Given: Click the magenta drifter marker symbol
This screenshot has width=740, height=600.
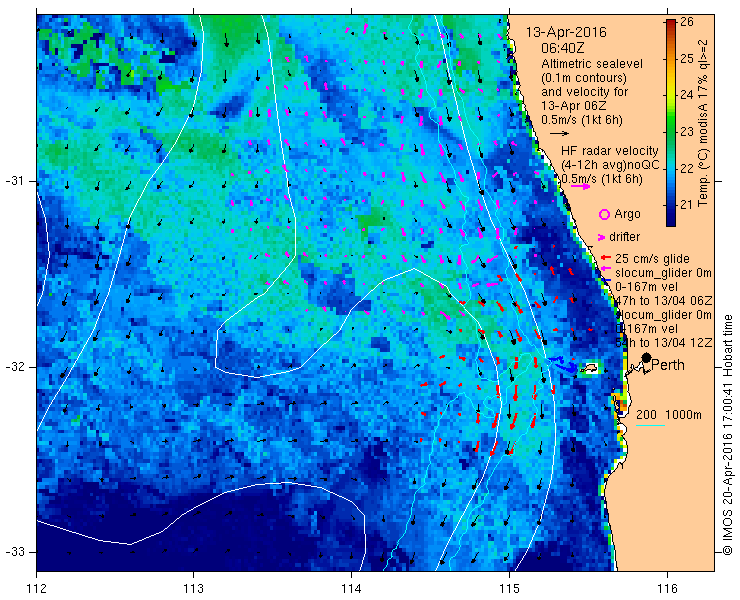Looking at the screenshot, I should [601, 237].
